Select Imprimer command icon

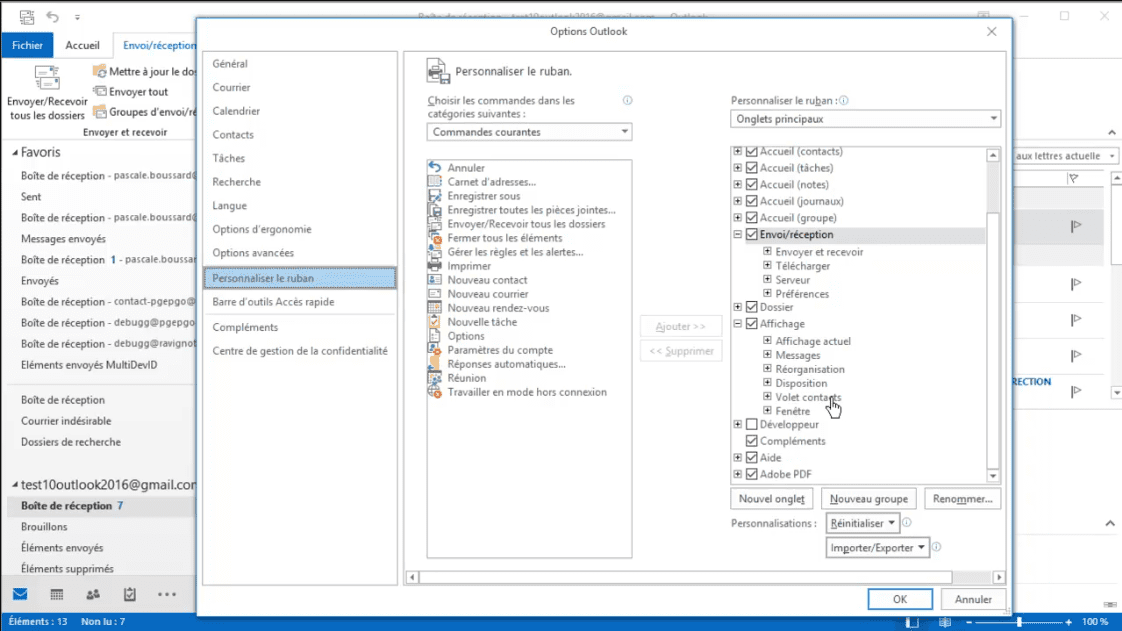tap(434, 265)
